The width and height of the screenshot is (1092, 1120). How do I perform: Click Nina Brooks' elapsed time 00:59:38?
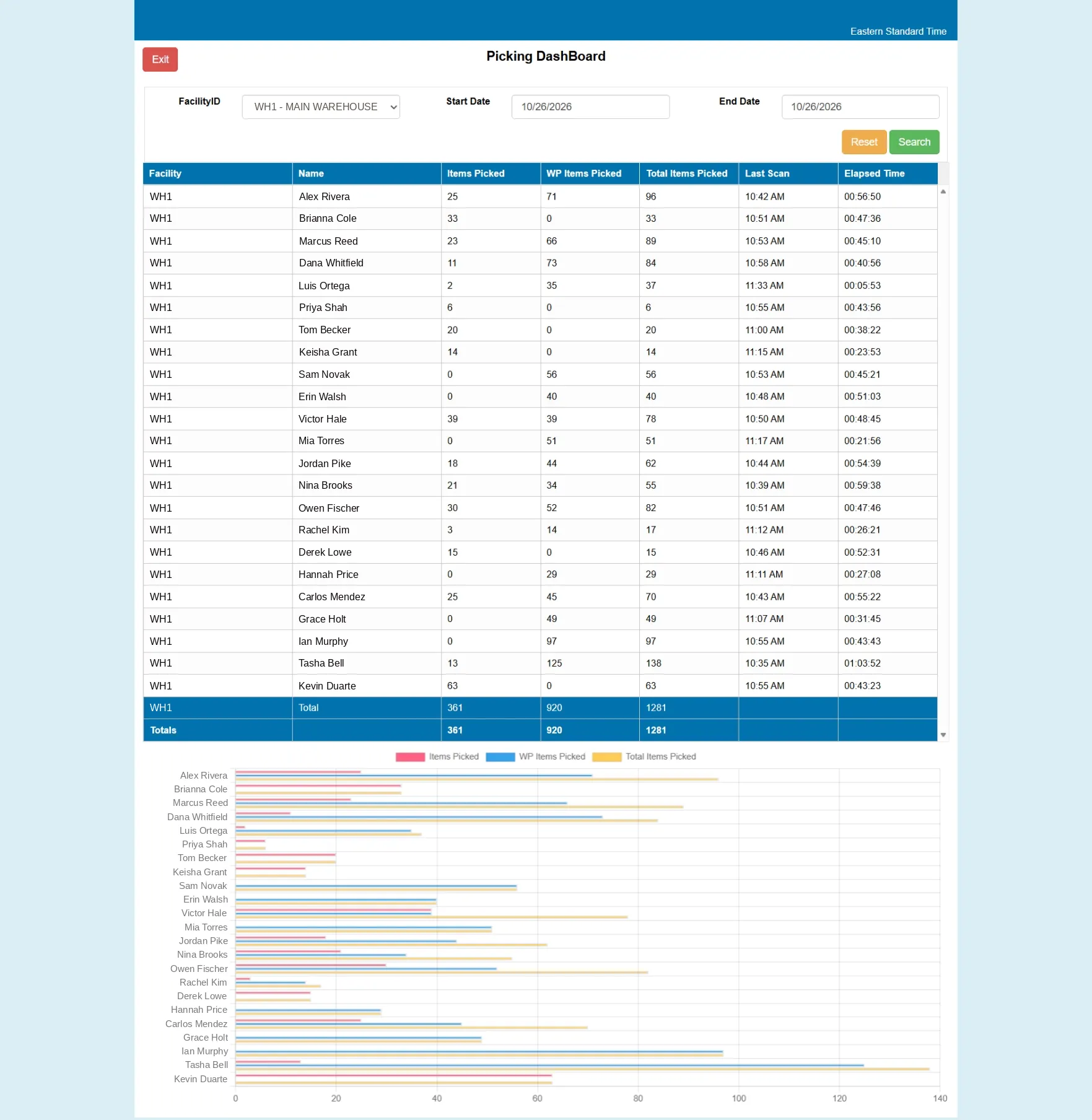[862, 485]
